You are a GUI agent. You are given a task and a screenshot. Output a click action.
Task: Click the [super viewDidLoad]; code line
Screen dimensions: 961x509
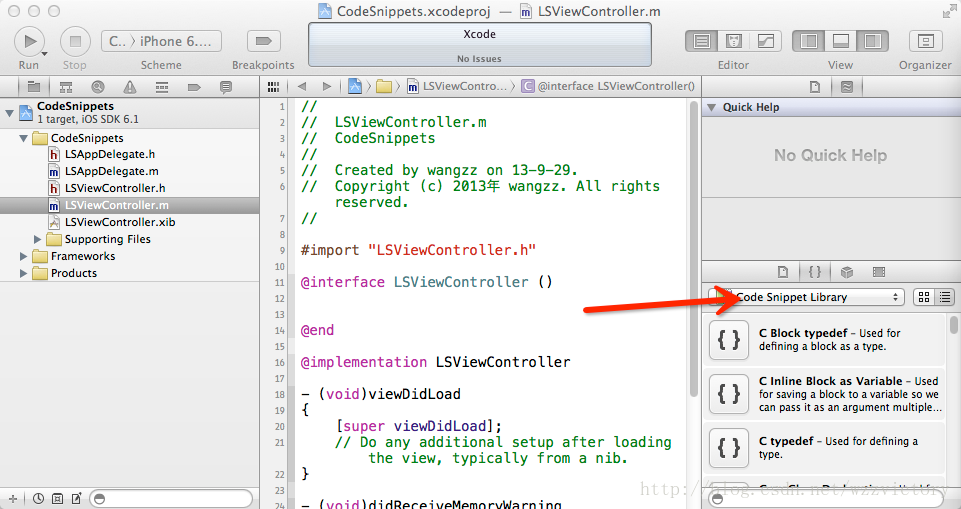[419, 426]
